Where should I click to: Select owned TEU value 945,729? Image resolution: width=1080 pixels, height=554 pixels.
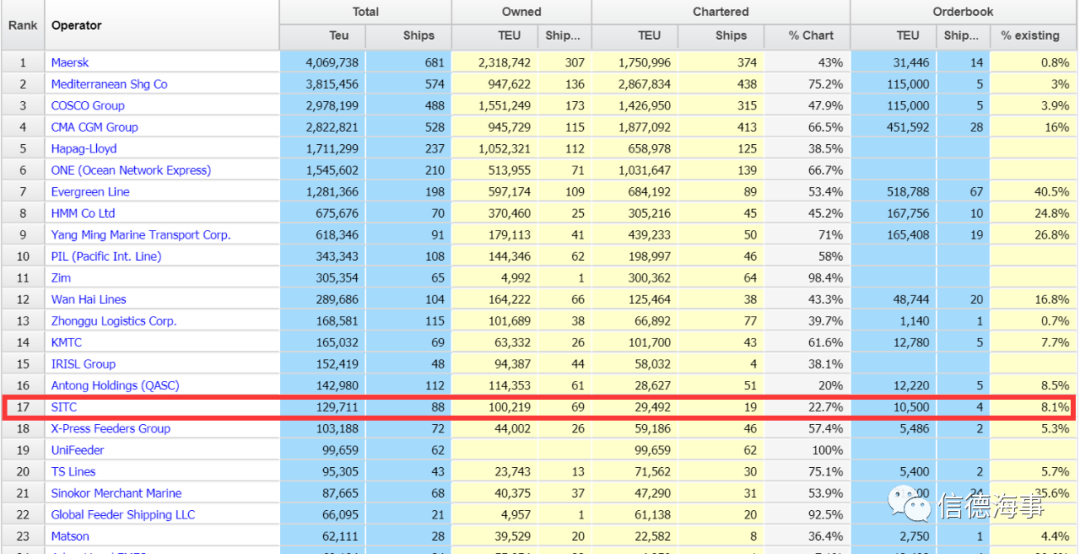tap(508, 127)
